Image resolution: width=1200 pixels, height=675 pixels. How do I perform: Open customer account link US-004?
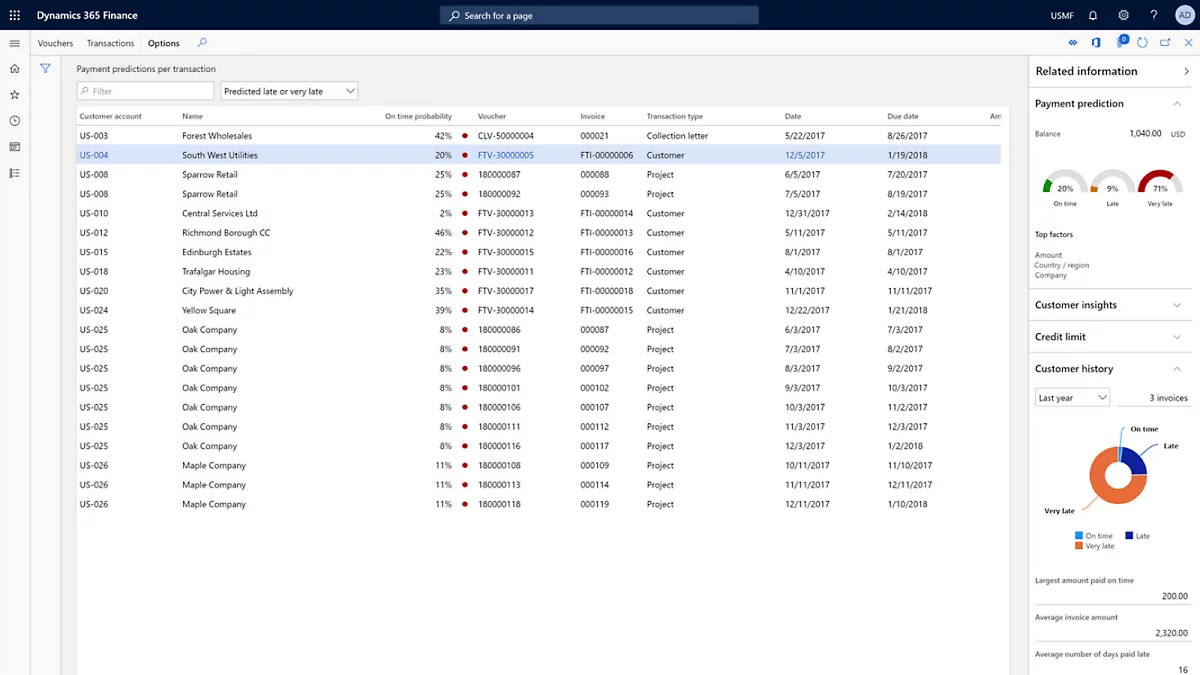point(94,155)
